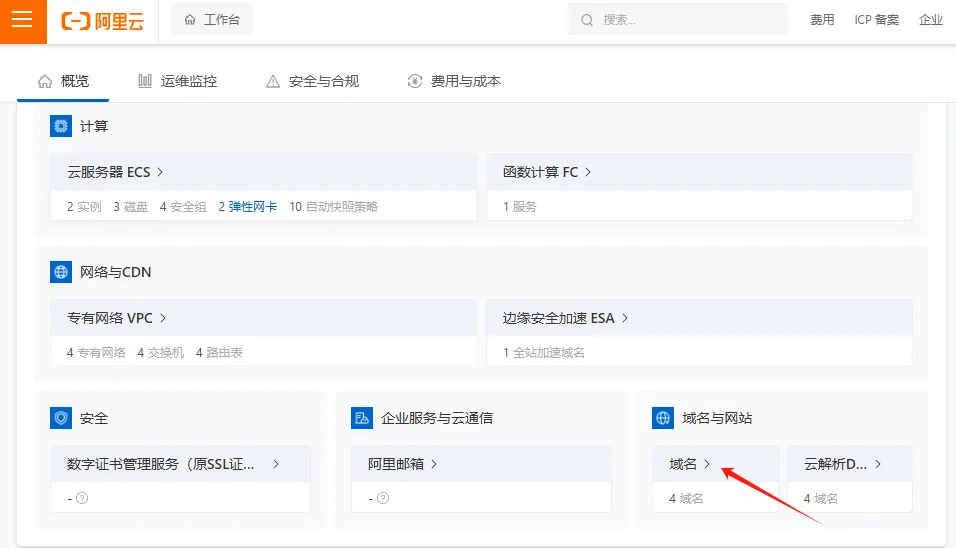
Task: Expand the 阿里邮箱 chevron
Action: 434,464
